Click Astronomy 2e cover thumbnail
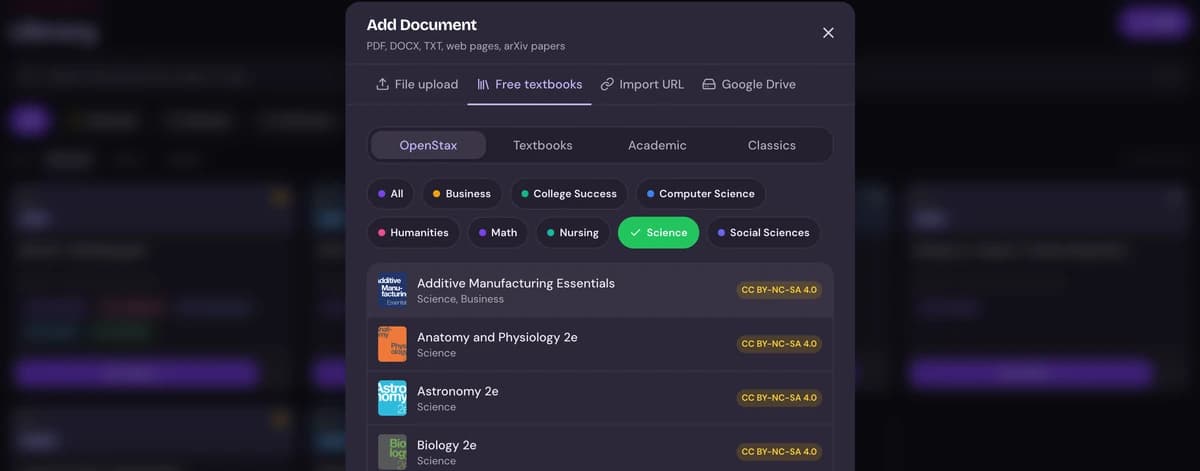The image size is (1200, 471). pos(392,398)
